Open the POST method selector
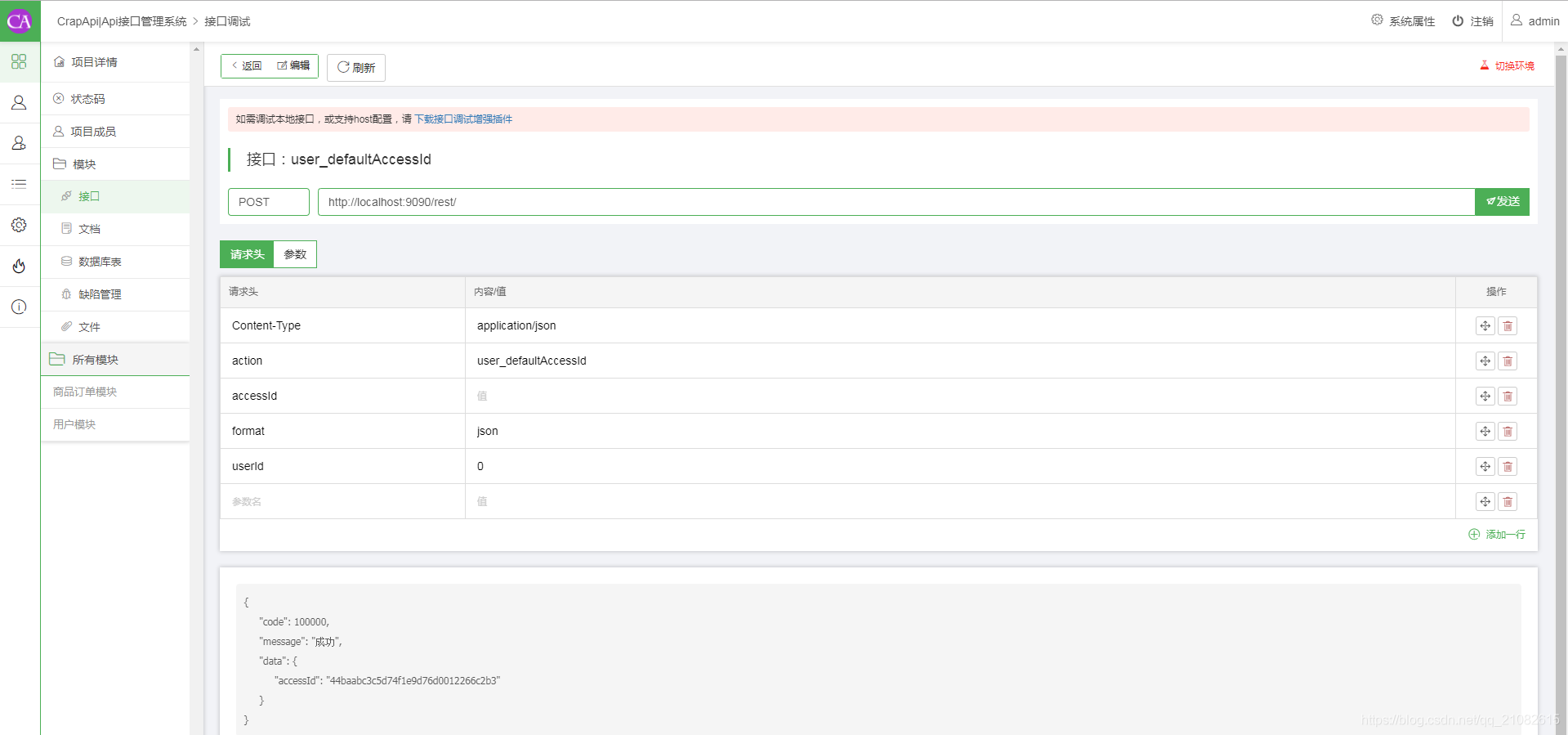 [269, 202]
